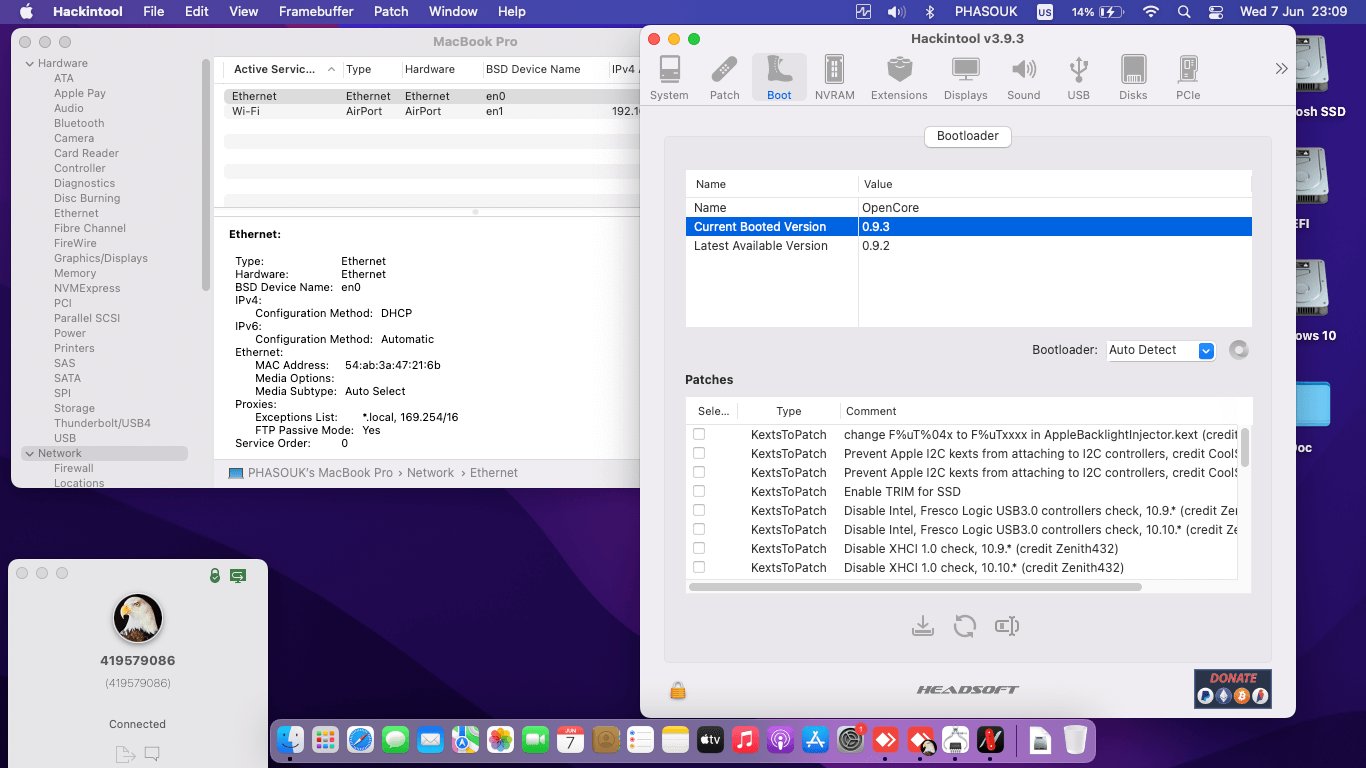Show more toolbar items via chevron

click(x=1281, y=69)
